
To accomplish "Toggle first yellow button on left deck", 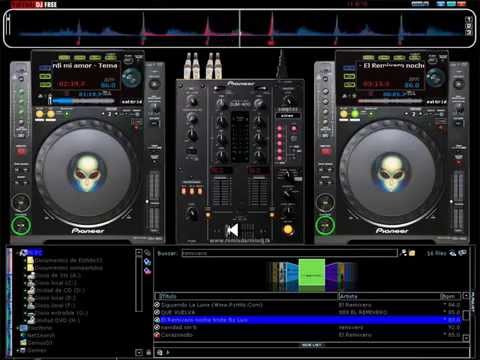I will pos(40,114).
